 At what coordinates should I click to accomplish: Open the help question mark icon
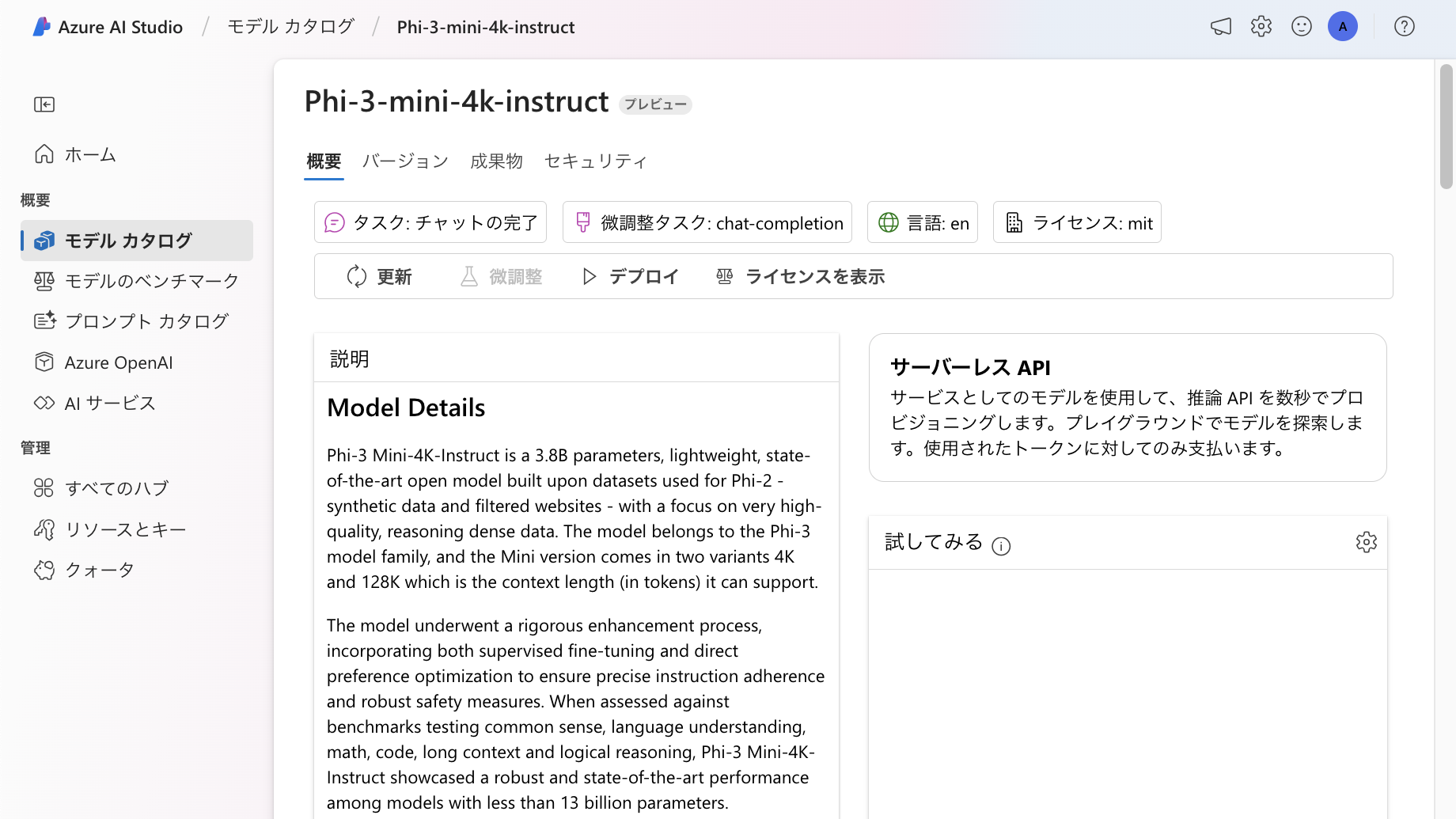coord(1405,27)
